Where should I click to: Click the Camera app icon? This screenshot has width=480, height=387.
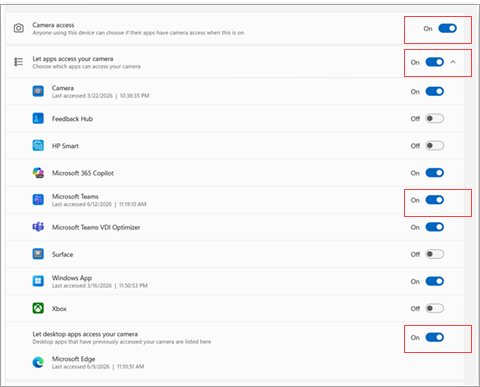[x=38, y=91]
